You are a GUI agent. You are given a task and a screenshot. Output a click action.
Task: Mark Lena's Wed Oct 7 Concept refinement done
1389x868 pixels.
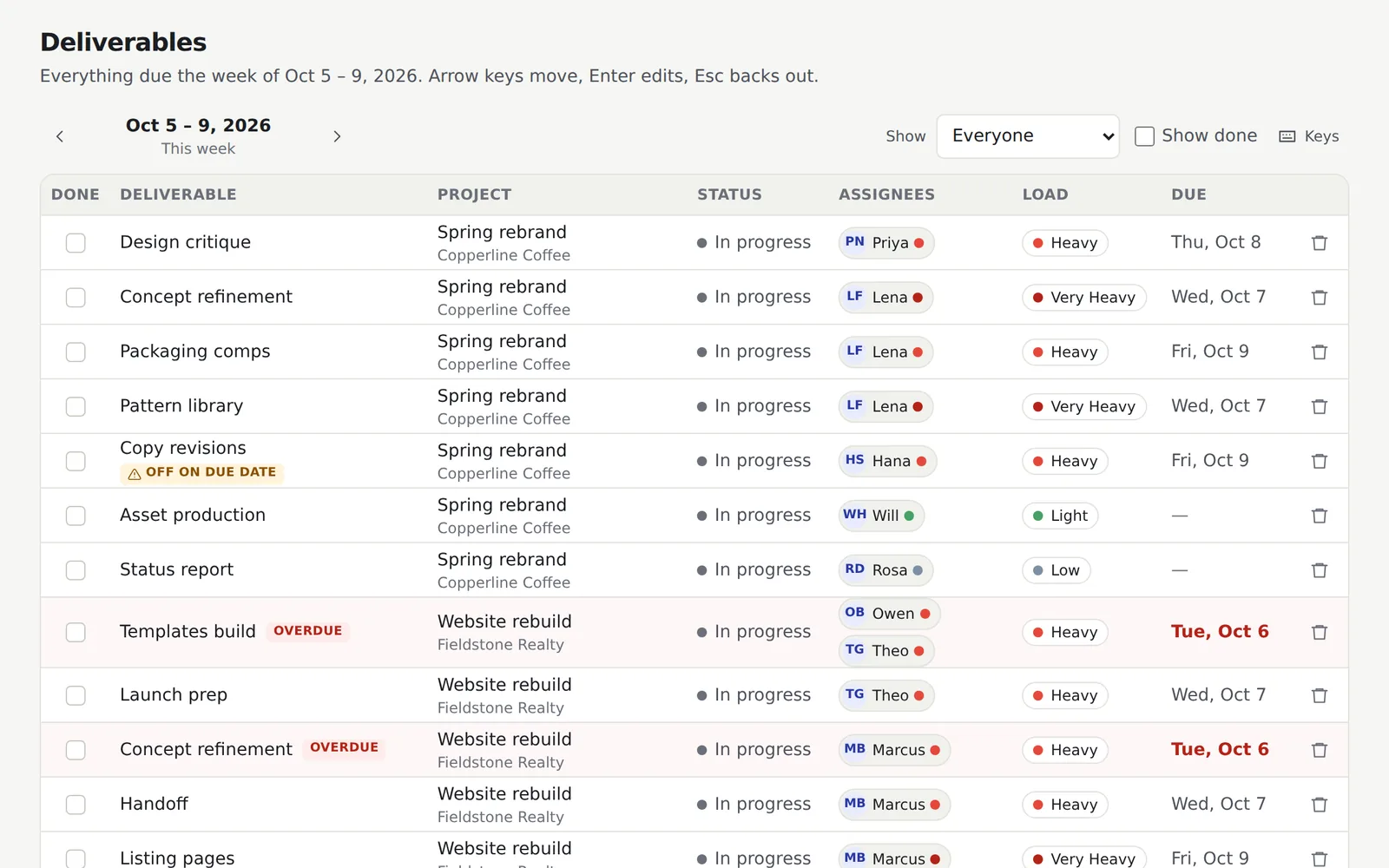pos(76,298)
